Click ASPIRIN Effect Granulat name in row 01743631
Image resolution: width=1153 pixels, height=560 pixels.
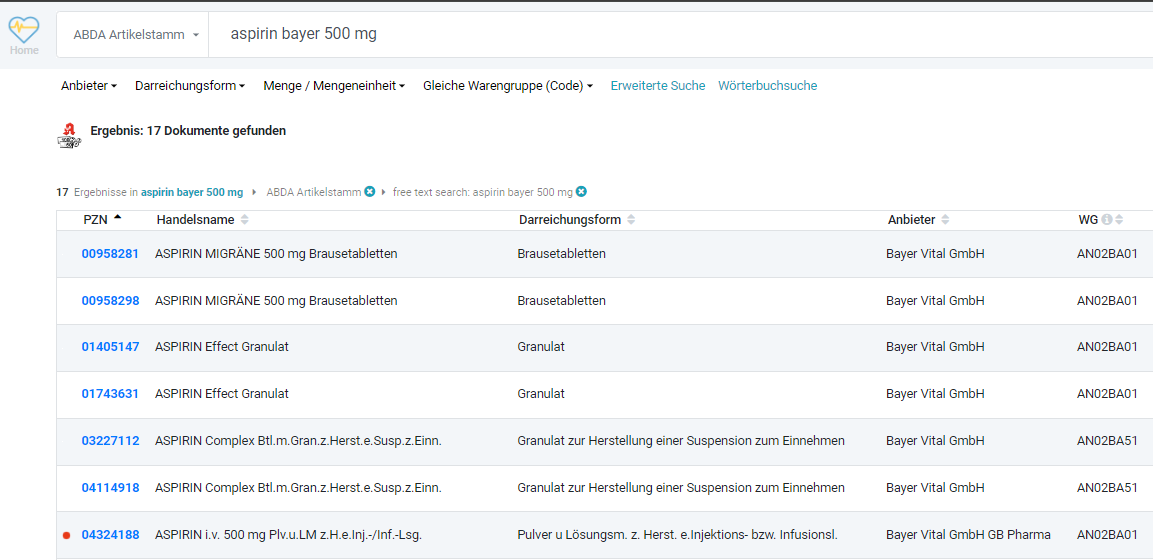[222, 394]
